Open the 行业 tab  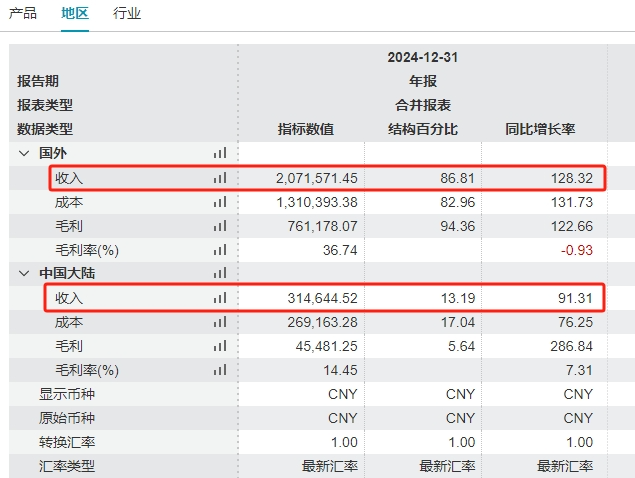point(127,13)
